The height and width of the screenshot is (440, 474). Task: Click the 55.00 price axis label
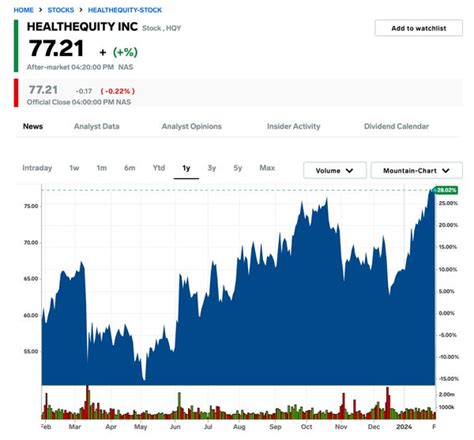(31, 351)
